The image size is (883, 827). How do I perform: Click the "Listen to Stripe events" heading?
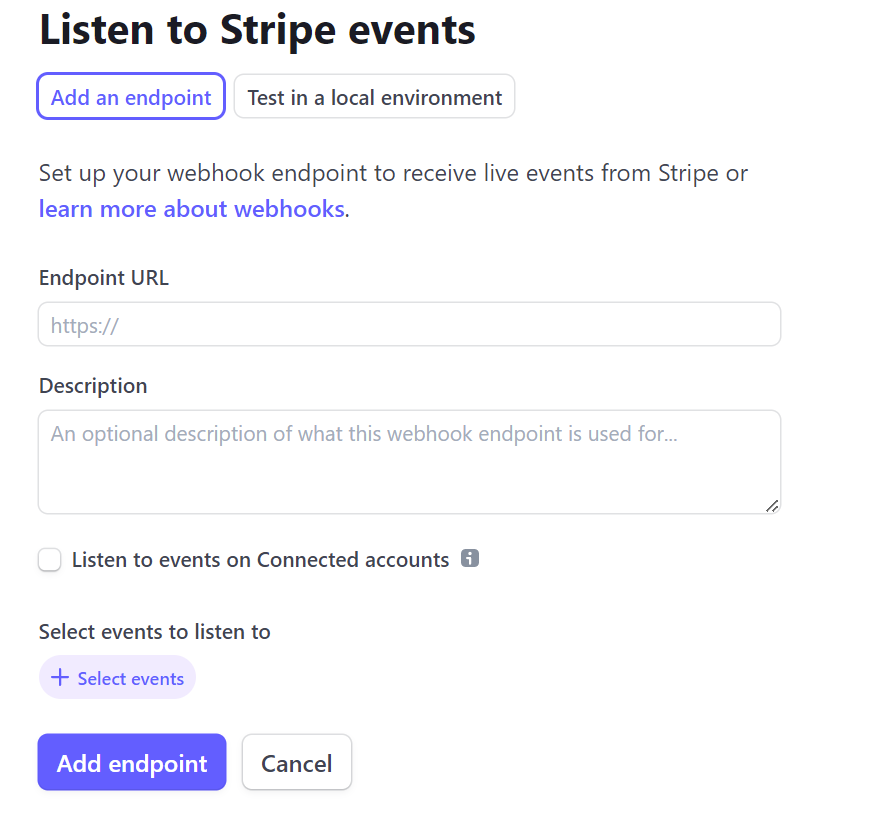pos(257,30)
